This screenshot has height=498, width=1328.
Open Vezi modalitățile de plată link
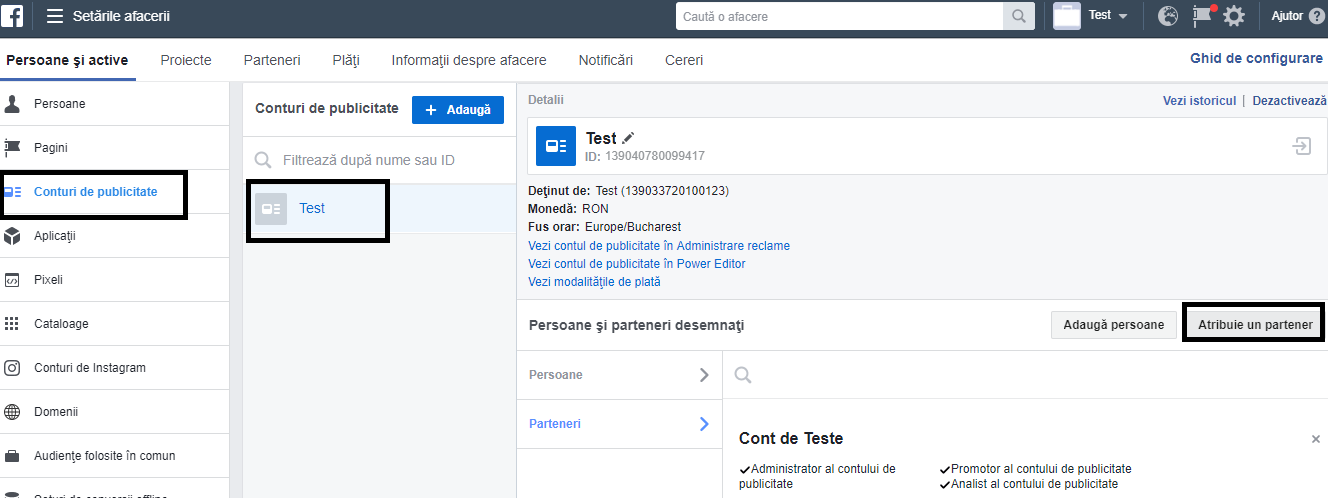594,282
